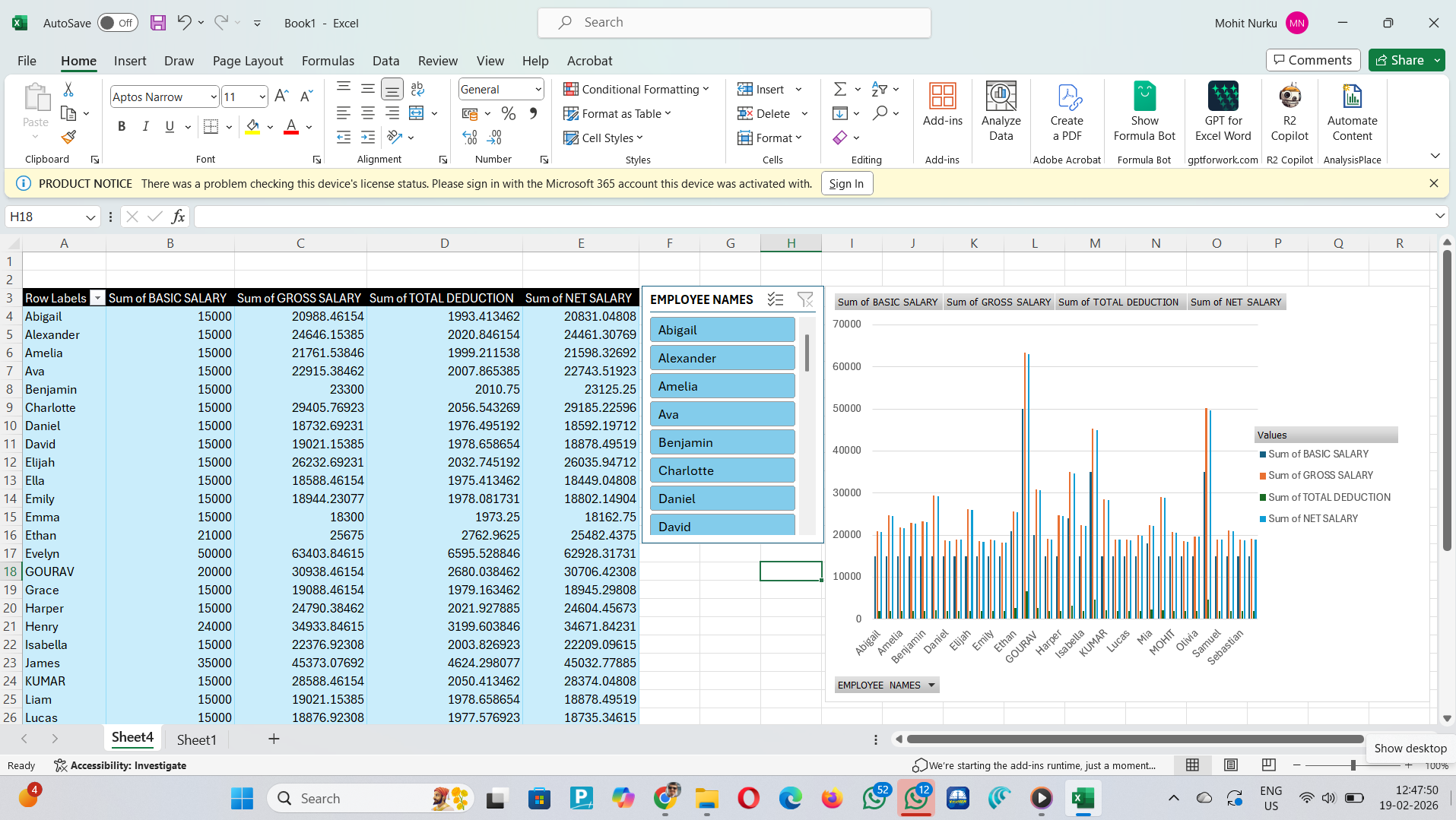Click the AutoSum sigma icon
Viewport: 1456px width, 820px height.
point(839,90)
